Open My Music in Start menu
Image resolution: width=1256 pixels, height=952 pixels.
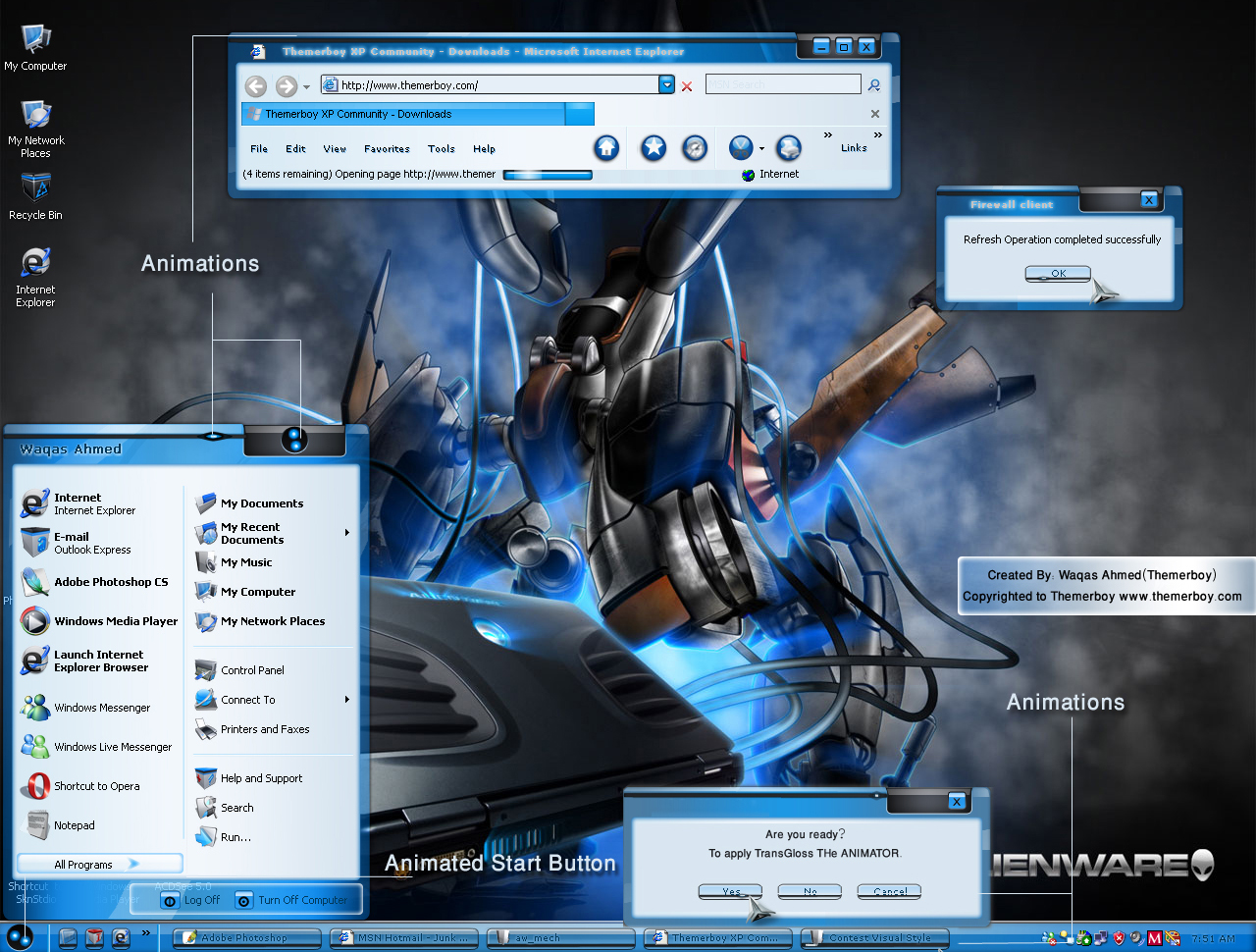tap(235, 562)
